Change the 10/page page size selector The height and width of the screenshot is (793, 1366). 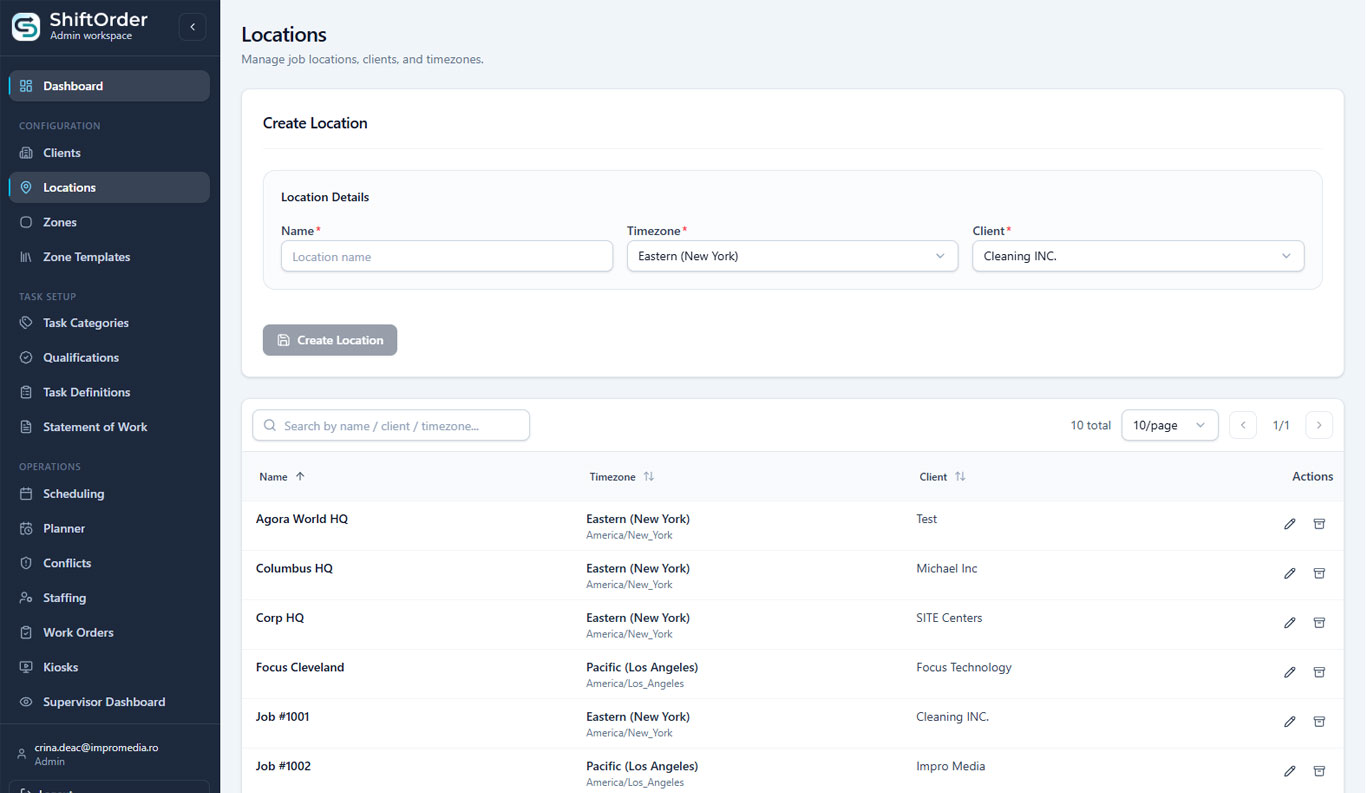click(1170, 425)
